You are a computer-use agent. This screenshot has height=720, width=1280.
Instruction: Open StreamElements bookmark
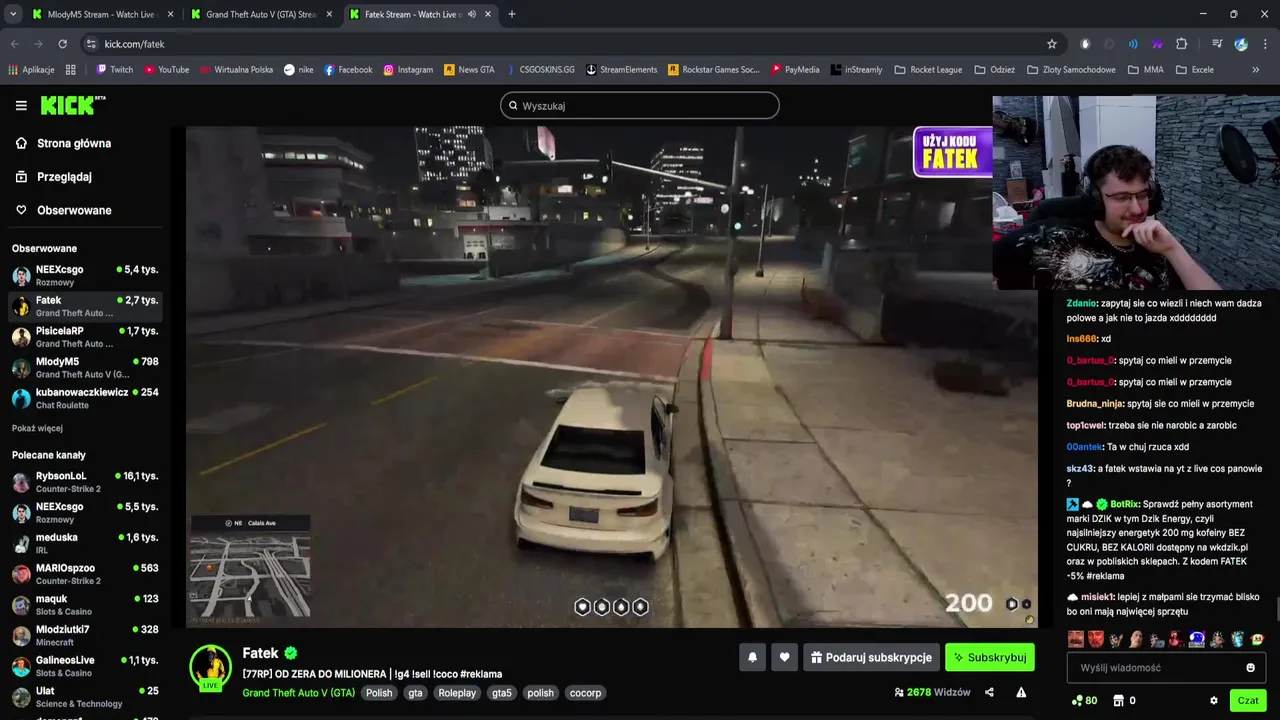[621, 70]
